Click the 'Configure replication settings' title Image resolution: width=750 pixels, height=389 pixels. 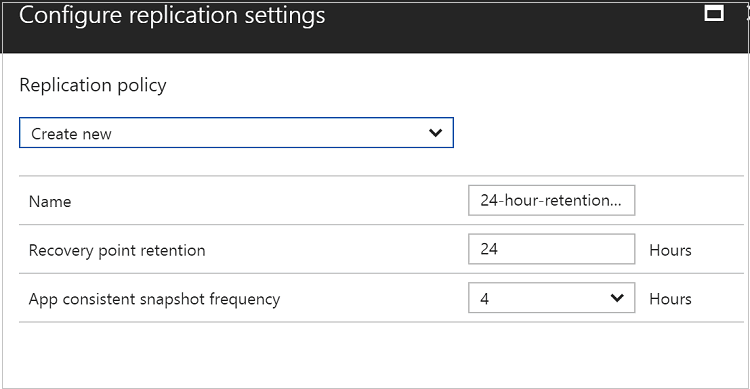click(172, 15)
